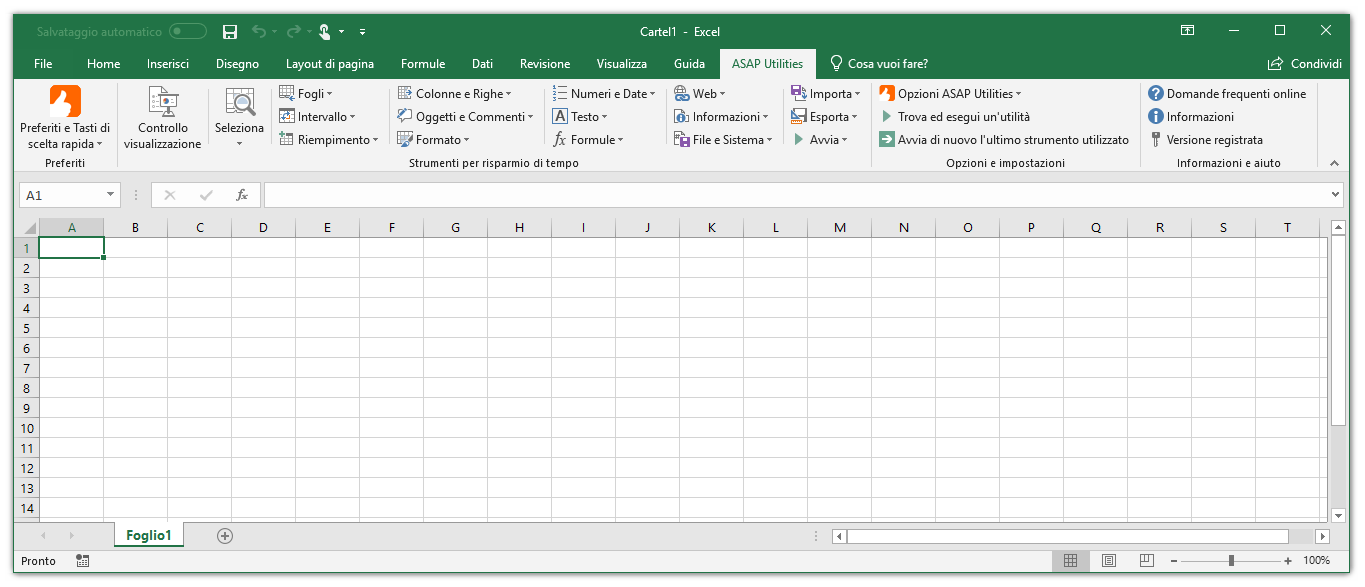The width and height of the screenshot is (1365, 587).
Task: Click the Name Box showing A1
Action: [x=61, y=195]
